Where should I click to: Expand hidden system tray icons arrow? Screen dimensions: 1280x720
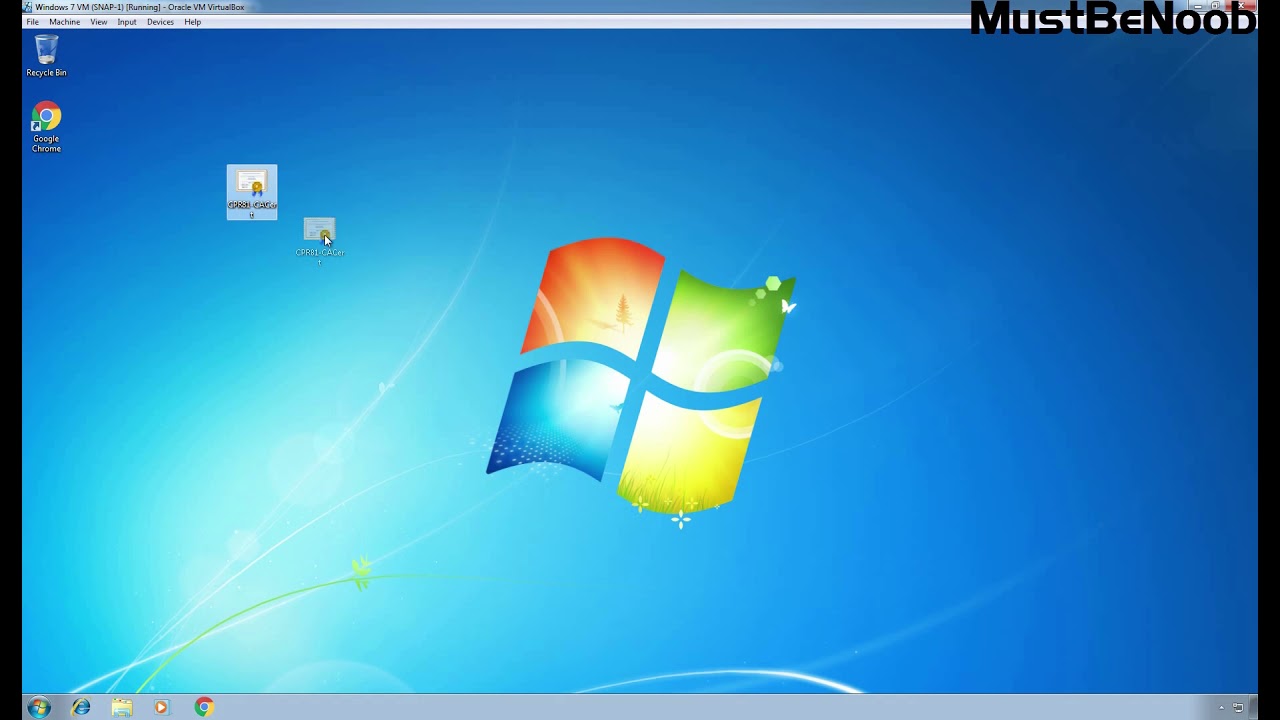point(1221,708)
